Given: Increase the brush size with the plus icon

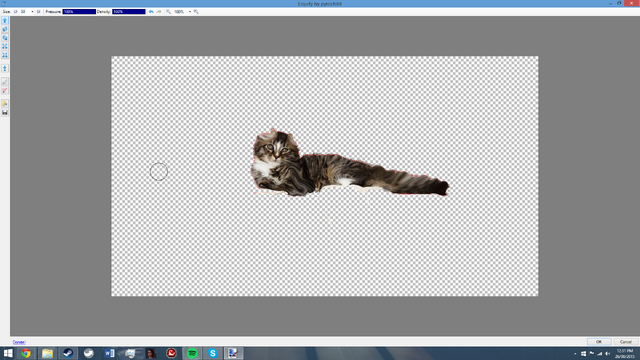Looking at the screenshot, I should pyautogui.click(x=39, y=12).
